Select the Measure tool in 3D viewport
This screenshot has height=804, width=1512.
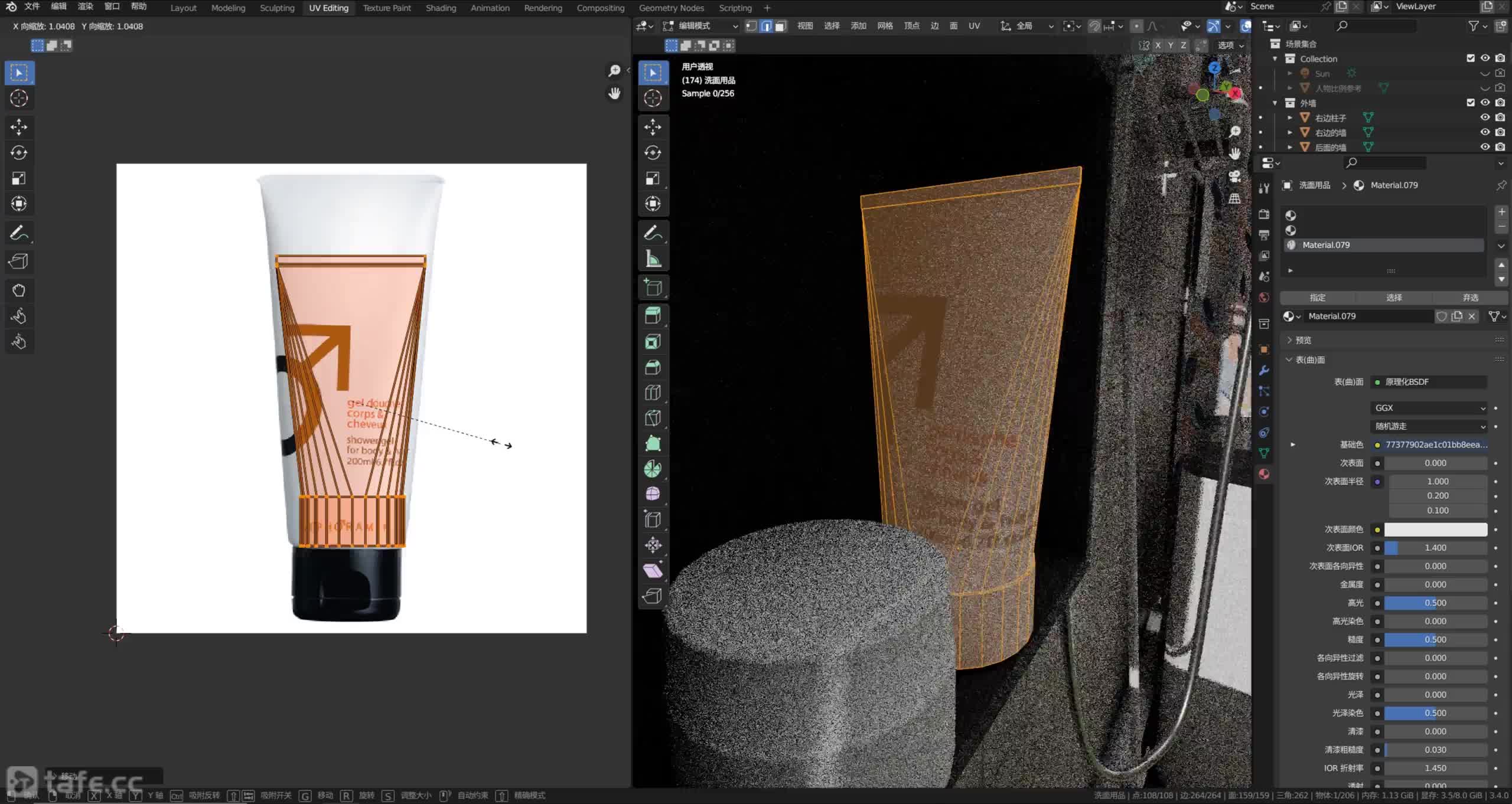653,259
